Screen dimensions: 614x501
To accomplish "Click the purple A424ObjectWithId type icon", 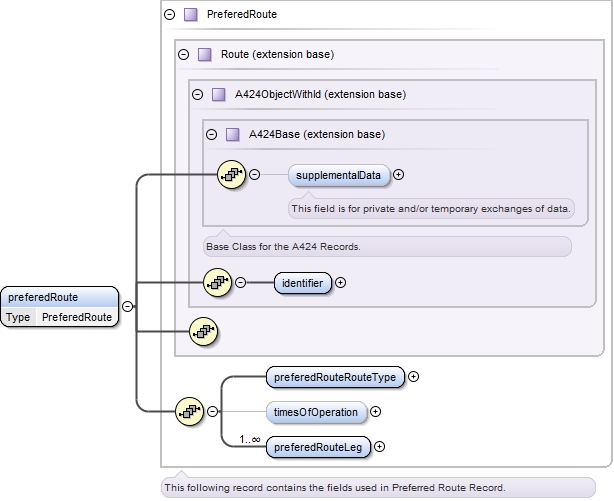I will 218,94.
